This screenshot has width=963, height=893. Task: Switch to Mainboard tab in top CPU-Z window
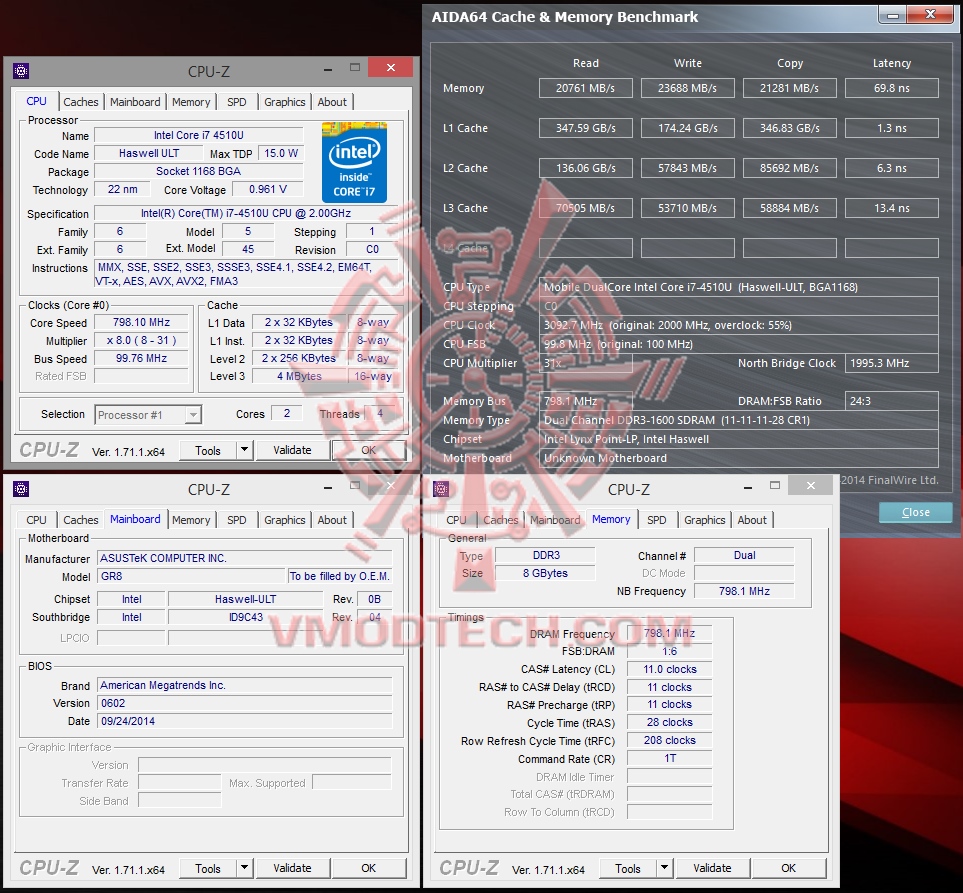[135, 102]
